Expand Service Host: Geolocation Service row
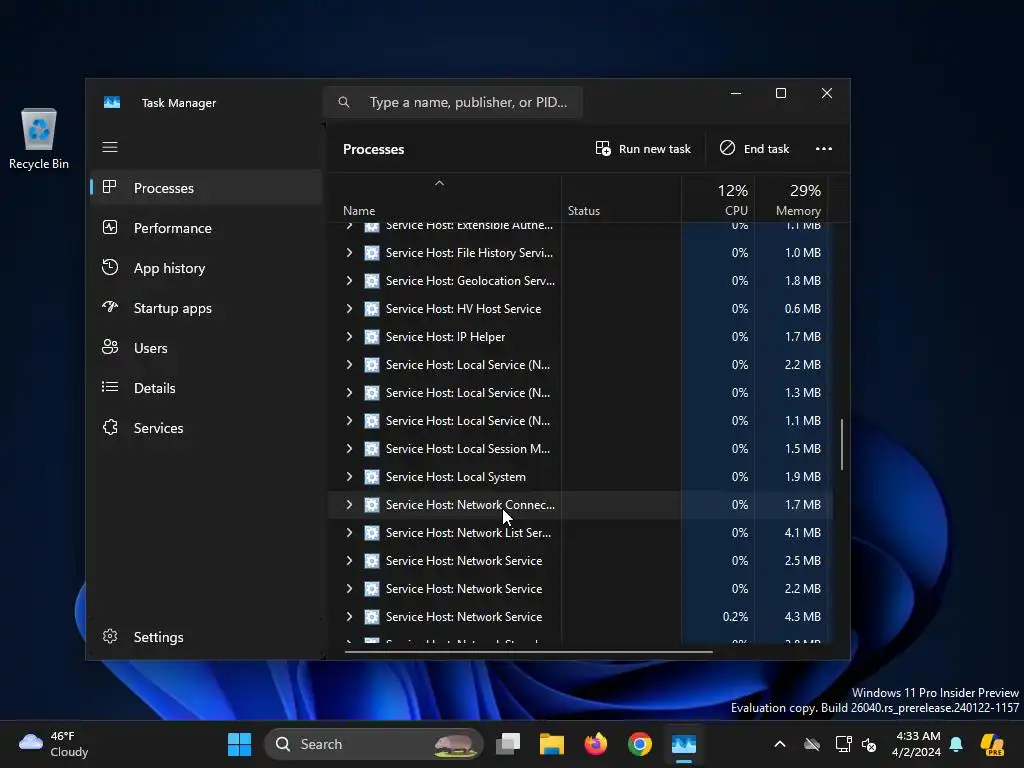Screen dimensions: 1024x768 click(349, 281)
